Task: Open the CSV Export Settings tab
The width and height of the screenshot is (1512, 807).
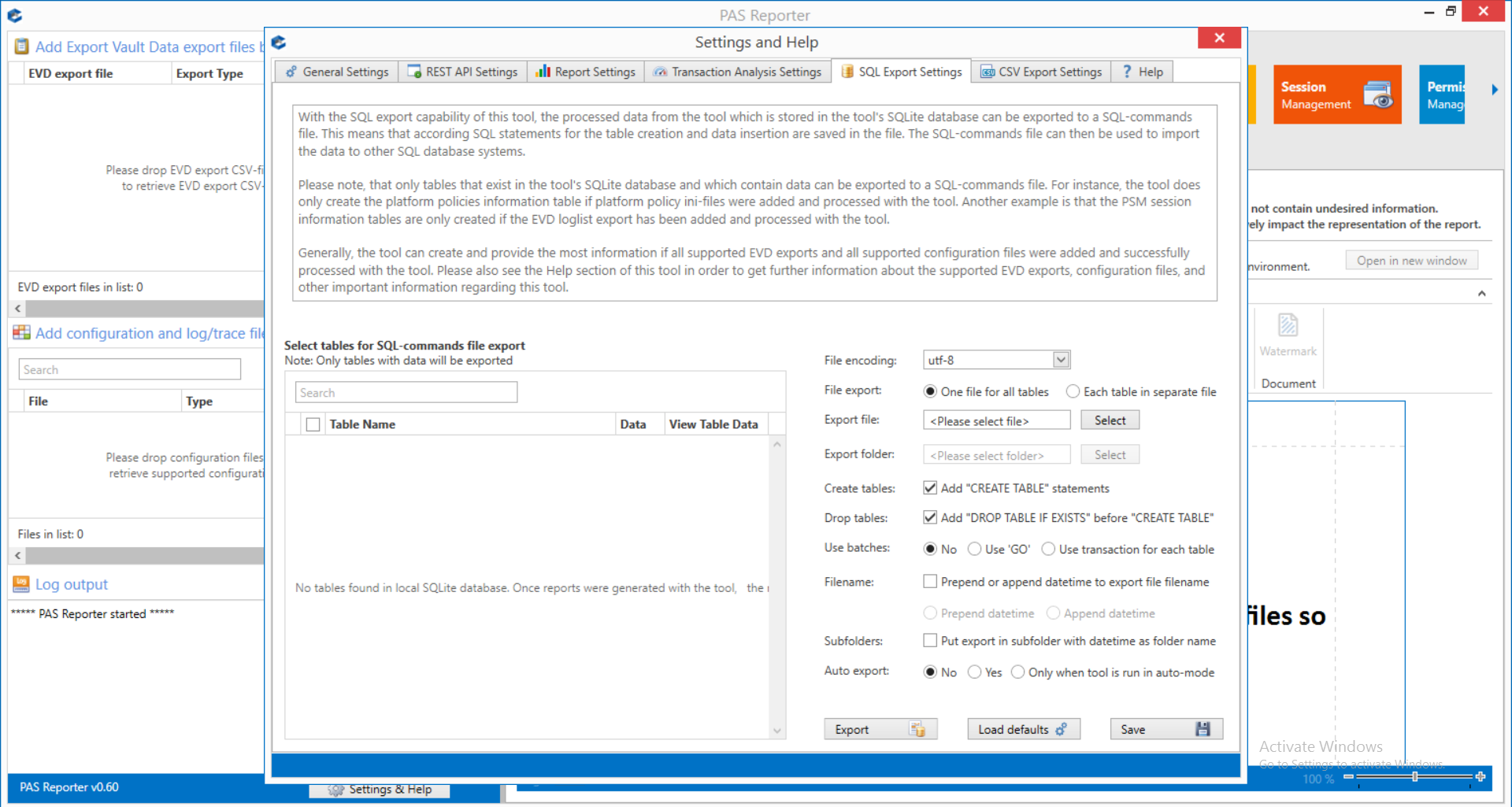Action: [1041, 72]
